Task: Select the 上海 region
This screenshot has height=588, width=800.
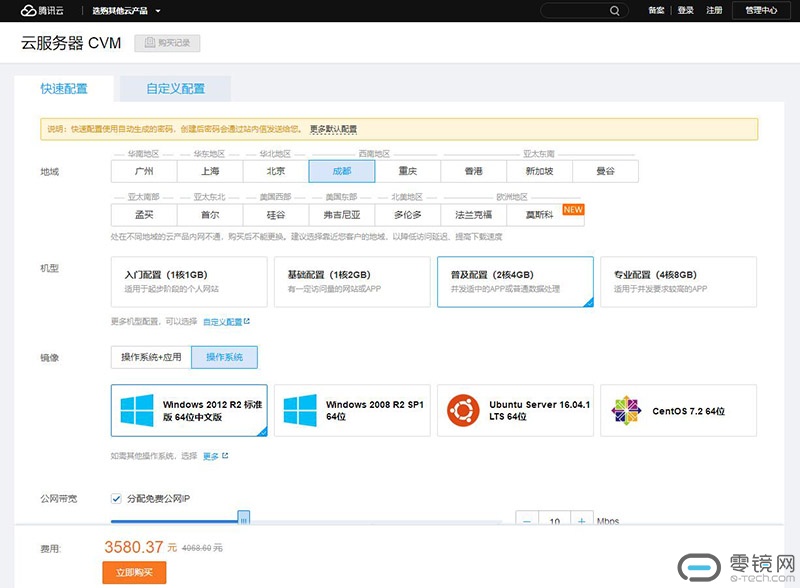Action: [x=210, y=171]
